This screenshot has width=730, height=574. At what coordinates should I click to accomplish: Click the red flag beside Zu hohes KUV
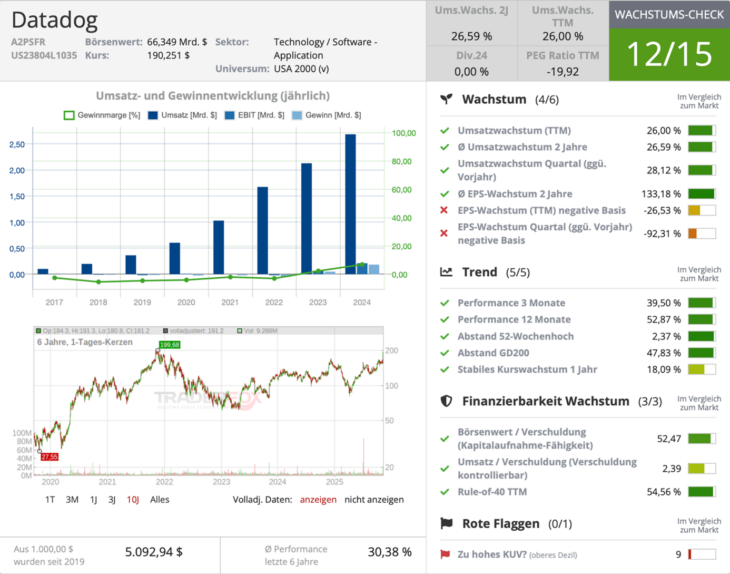(x=445, y=554)
